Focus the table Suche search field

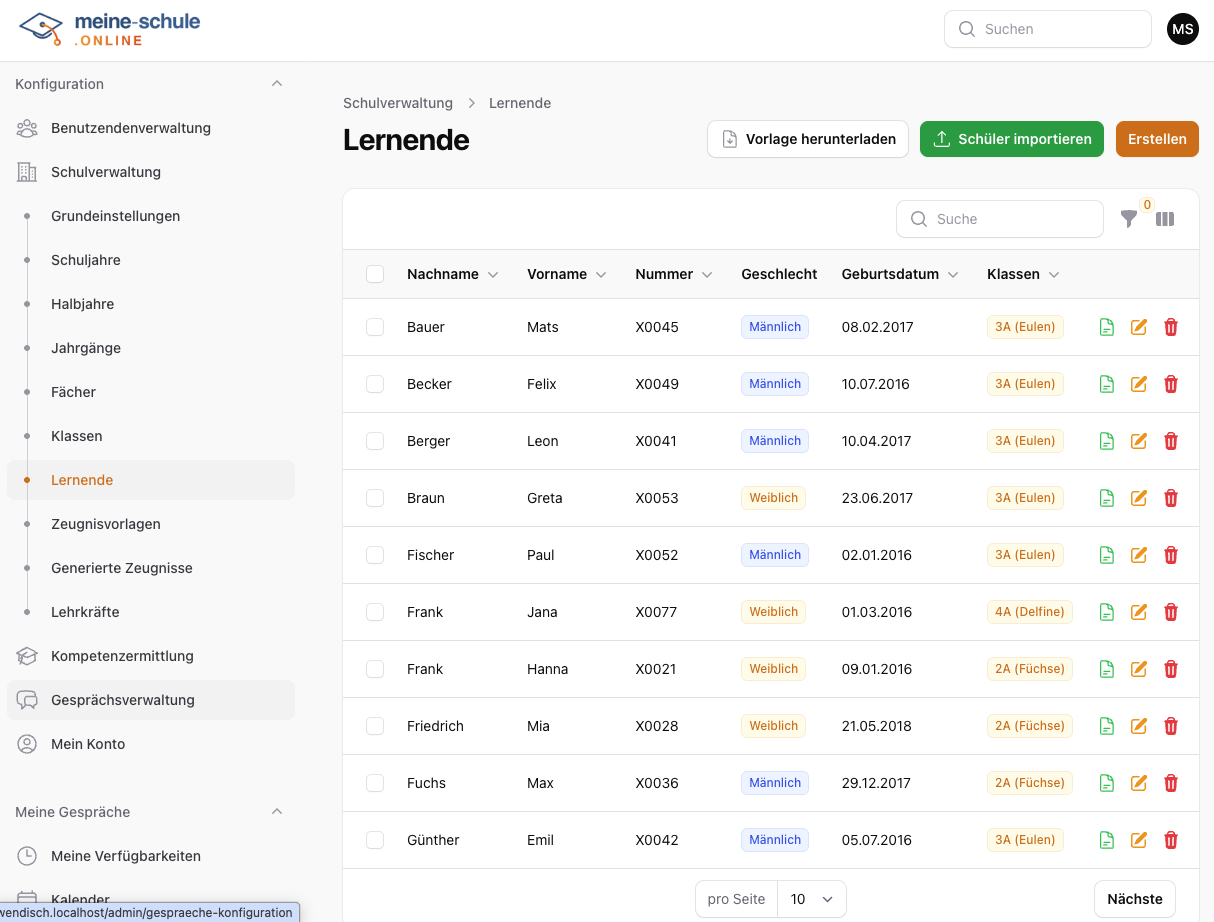click(1000, 219)
